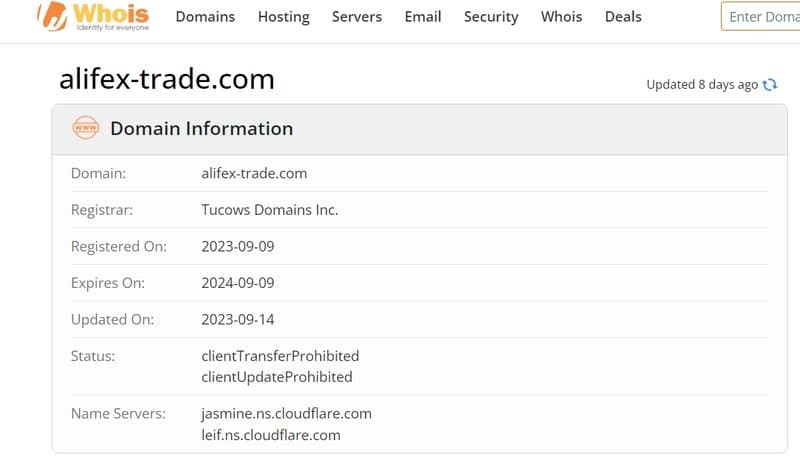
Task: Select the Domain value alifex-trade.com in the table
Action: tap(254, 173)
